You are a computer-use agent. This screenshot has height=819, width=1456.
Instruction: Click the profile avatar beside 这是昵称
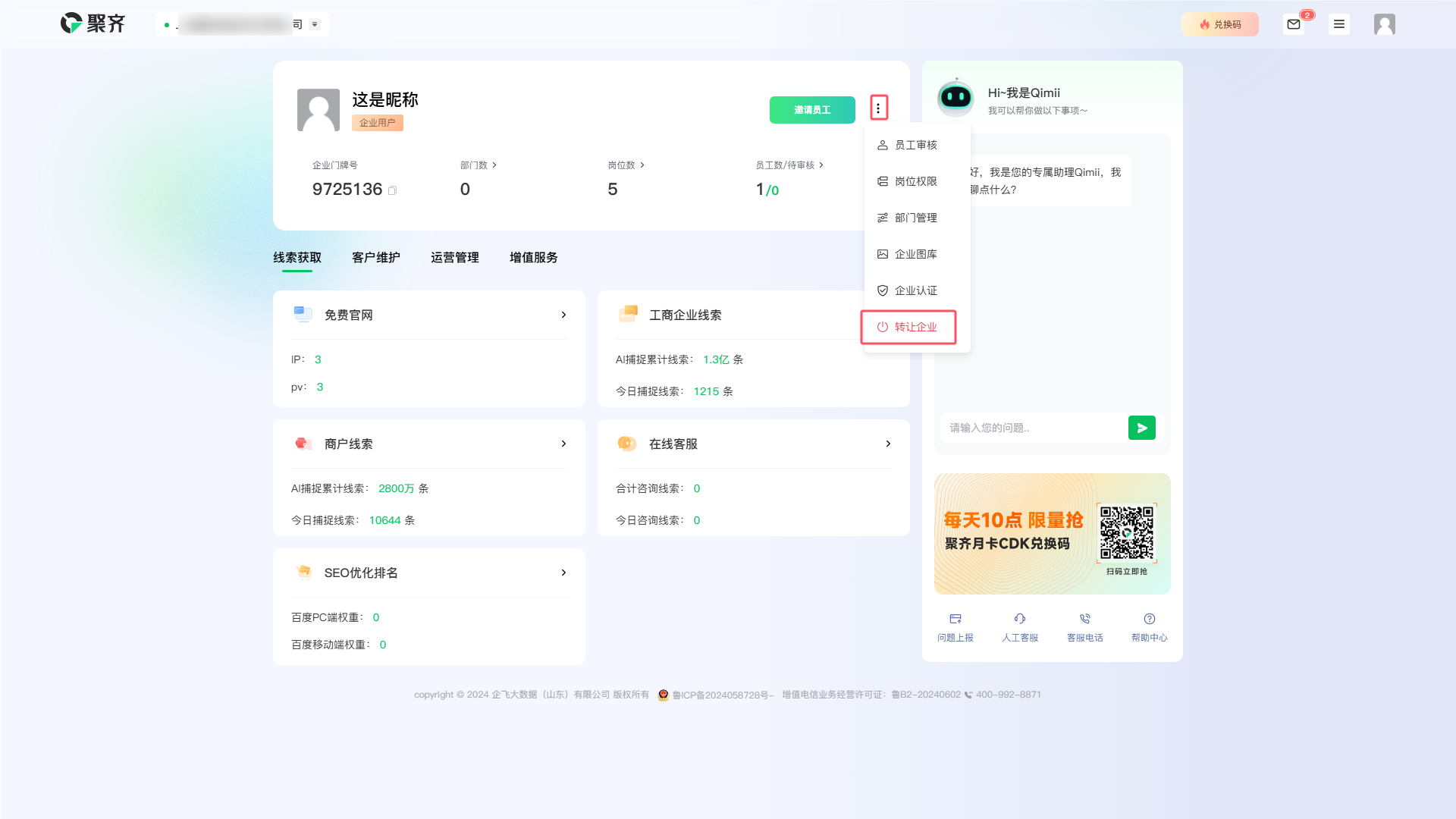pos(318,110)
